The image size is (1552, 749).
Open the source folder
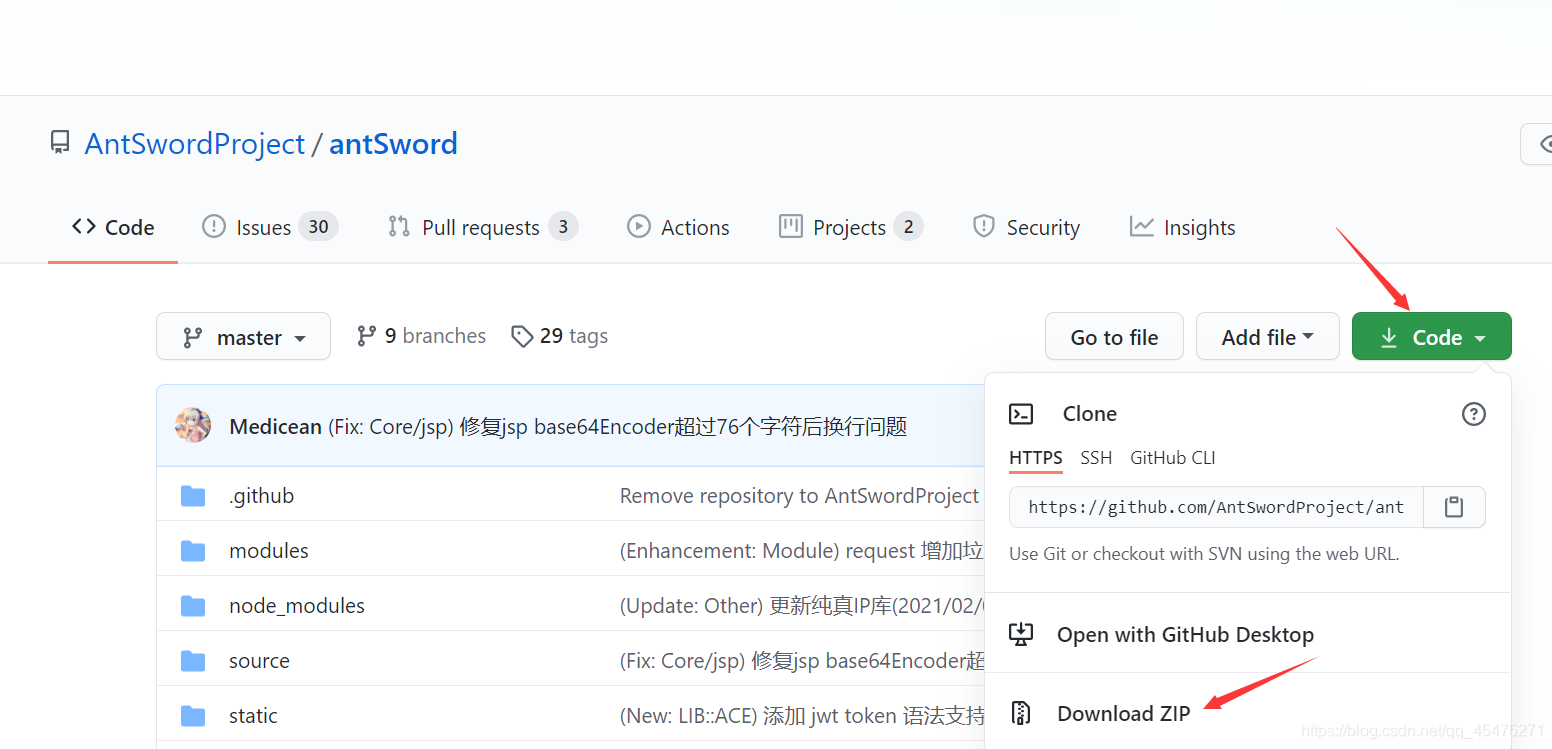click(259, 661)
